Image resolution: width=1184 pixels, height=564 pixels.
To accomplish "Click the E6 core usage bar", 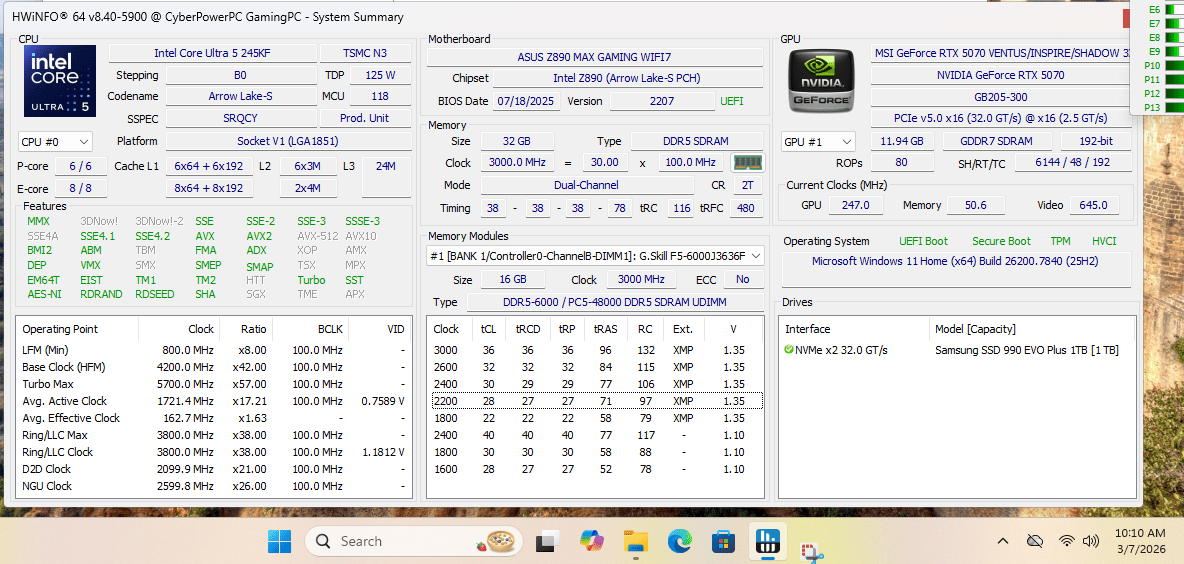I will click(1174, 10).
